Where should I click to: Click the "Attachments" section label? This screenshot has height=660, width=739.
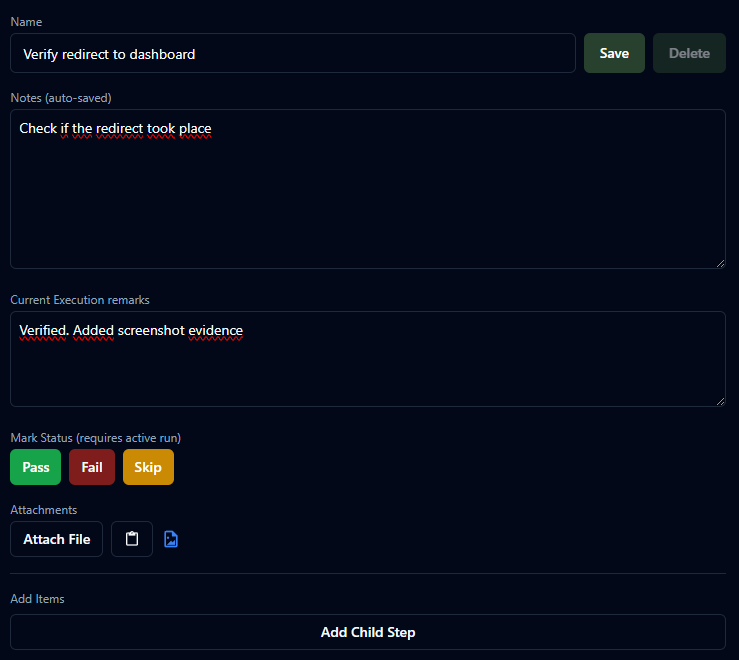[x=43, y=510]
